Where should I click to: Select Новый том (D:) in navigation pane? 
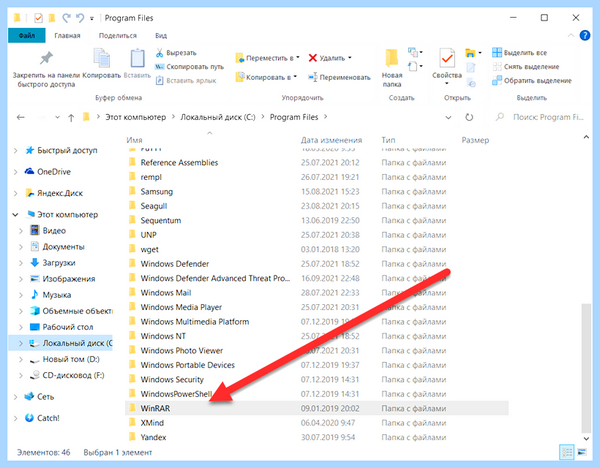coord(71,359)
